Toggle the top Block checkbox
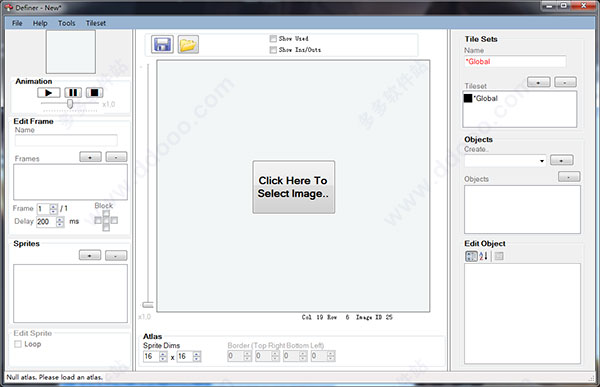This screenshot has width=600, height=387. [106, 214]
